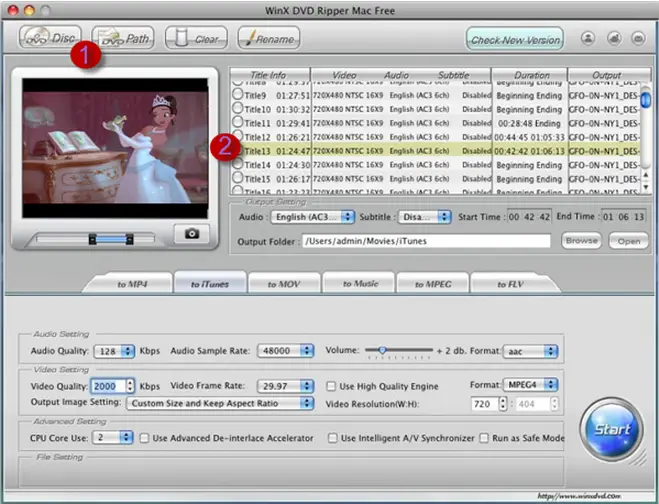Screen dimensions: 659x504
Task: Click the Output Folder path field
Action: point(426,241)
